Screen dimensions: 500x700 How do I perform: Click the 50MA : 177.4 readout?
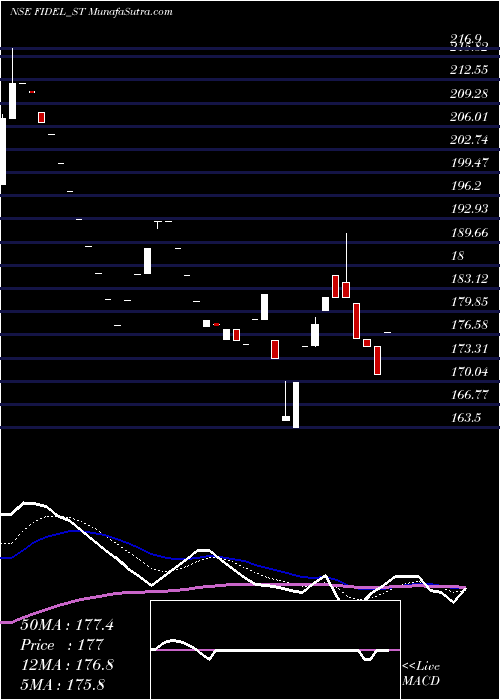[x=67, y=625]
